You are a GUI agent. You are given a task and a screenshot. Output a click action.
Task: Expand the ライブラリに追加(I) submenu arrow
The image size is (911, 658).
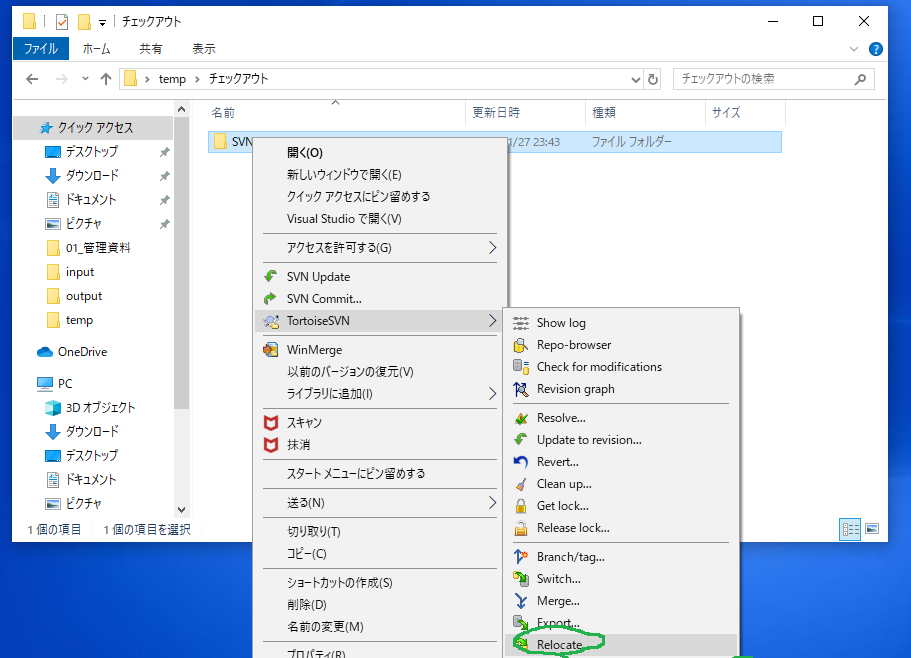click(x=492, y=394)
